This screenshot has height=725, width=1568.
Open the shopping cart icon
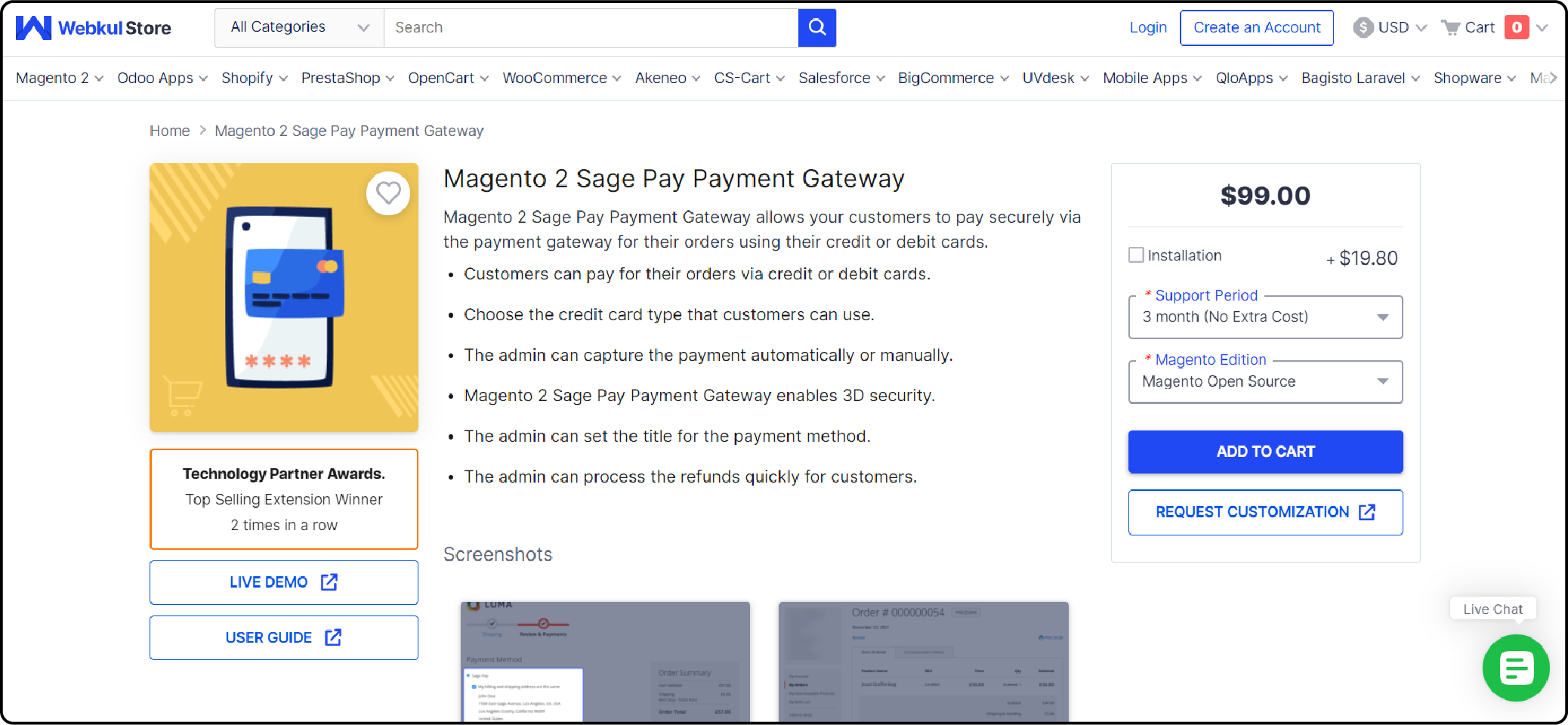pos(1452,27)
